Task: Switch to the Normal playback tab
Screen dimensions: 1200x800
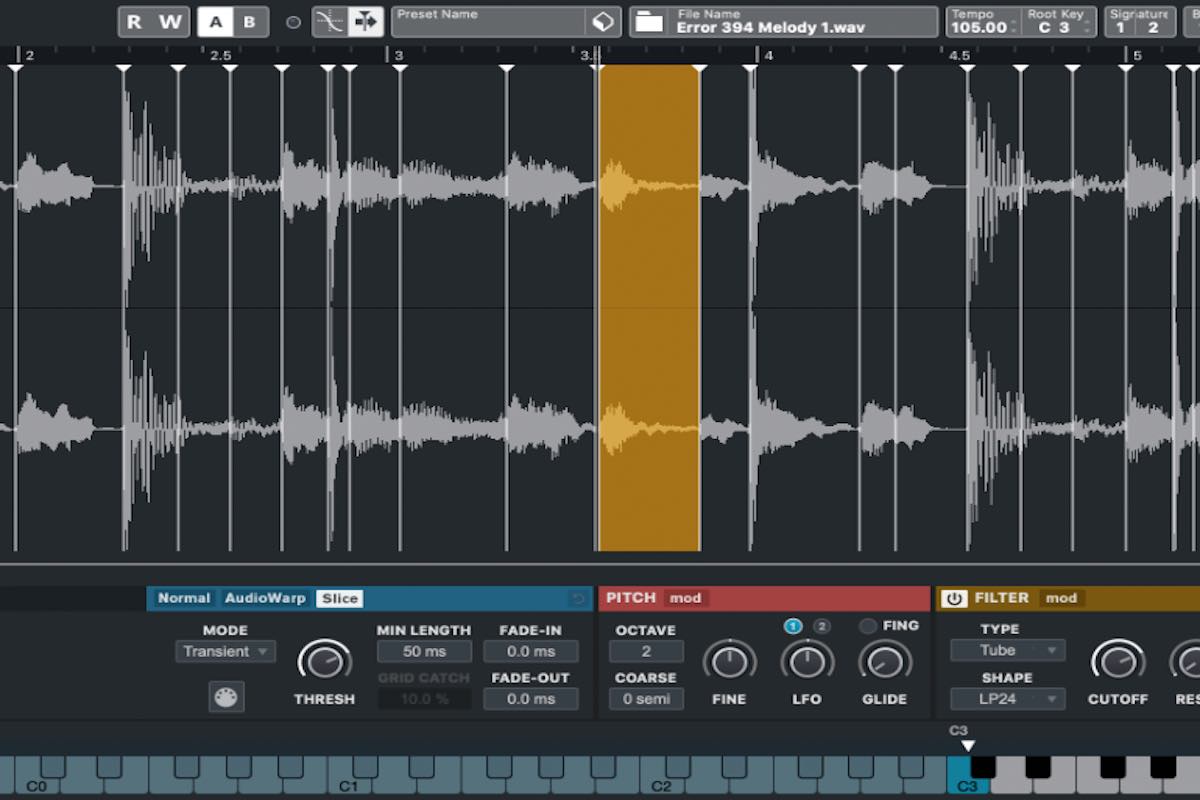Action: (184, 599)
